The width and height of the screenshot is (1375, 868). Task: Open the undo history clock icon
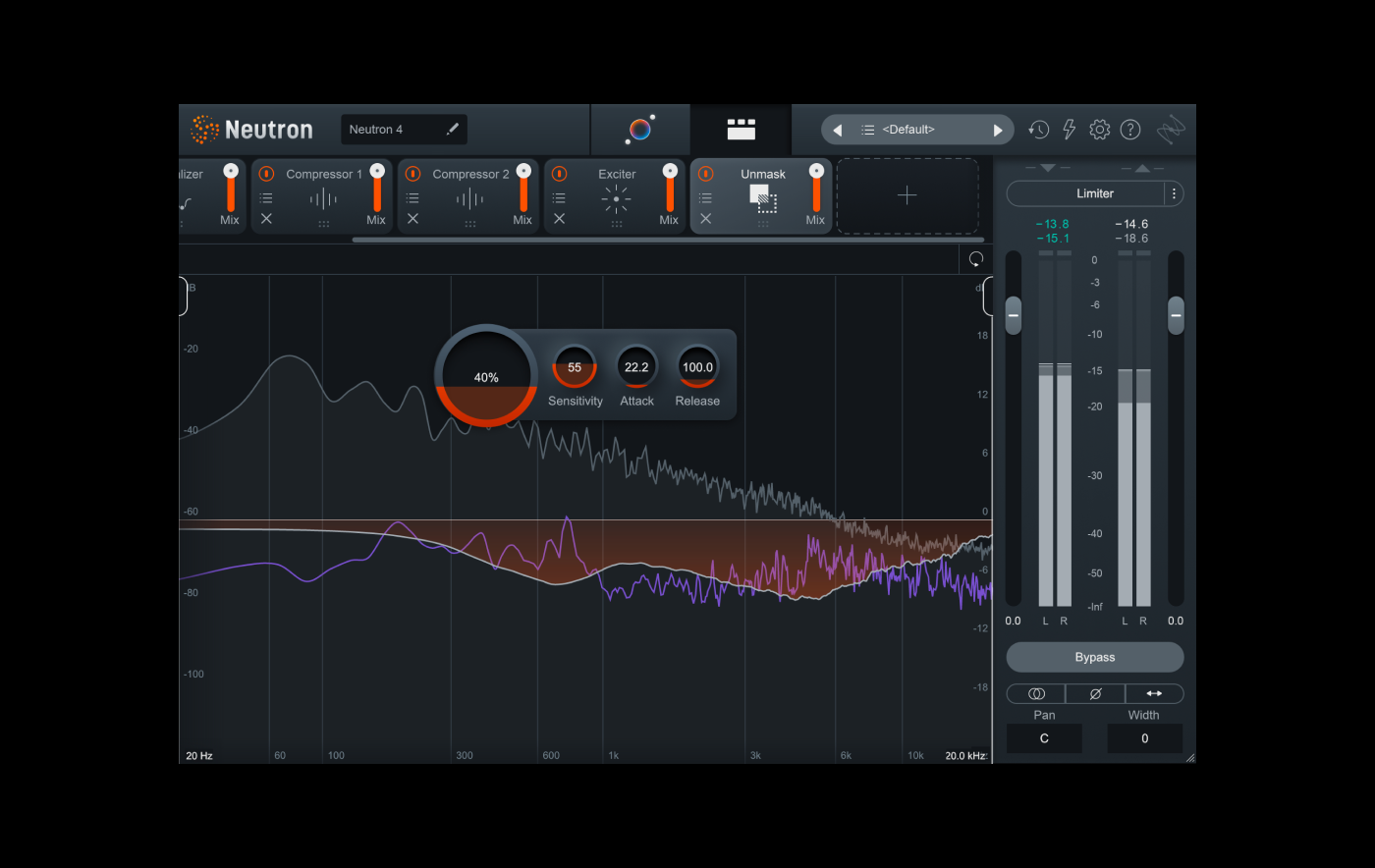point(1038,130)
